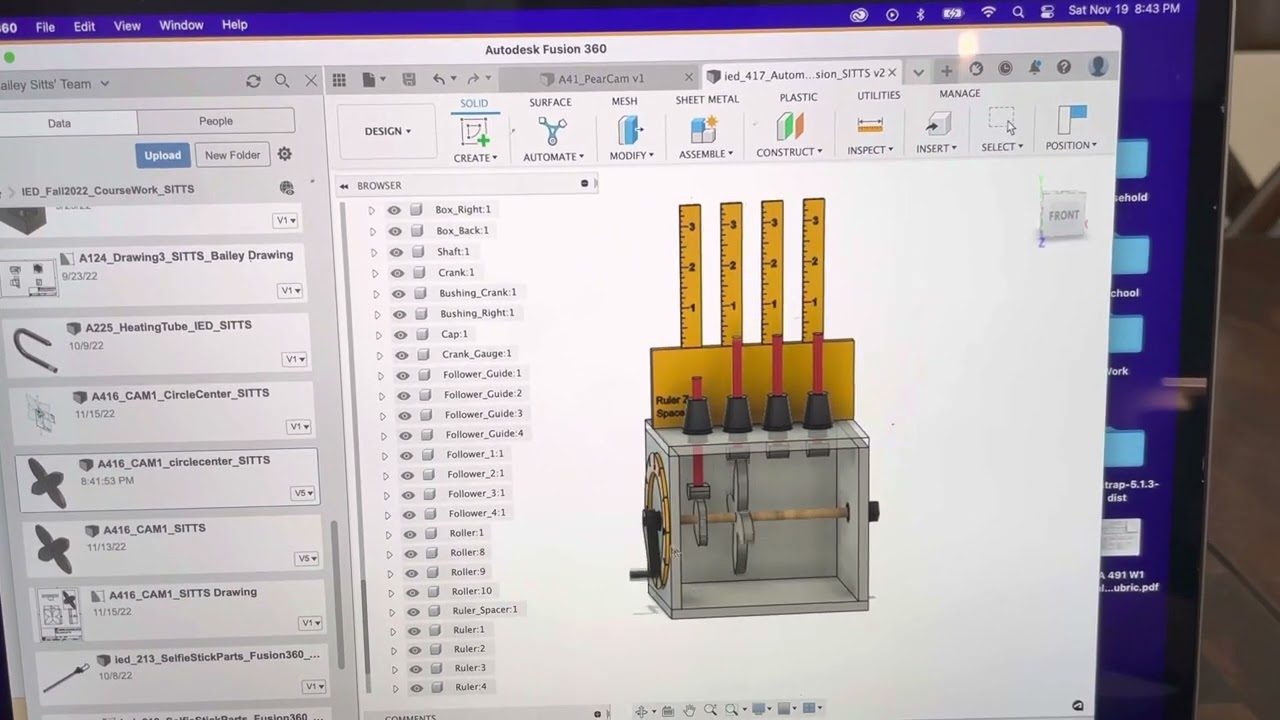The height and width of the screenshot is (720, 1280).
Task: Switch to the SHEET METAL tab
Action: click(x=707, y=99)
